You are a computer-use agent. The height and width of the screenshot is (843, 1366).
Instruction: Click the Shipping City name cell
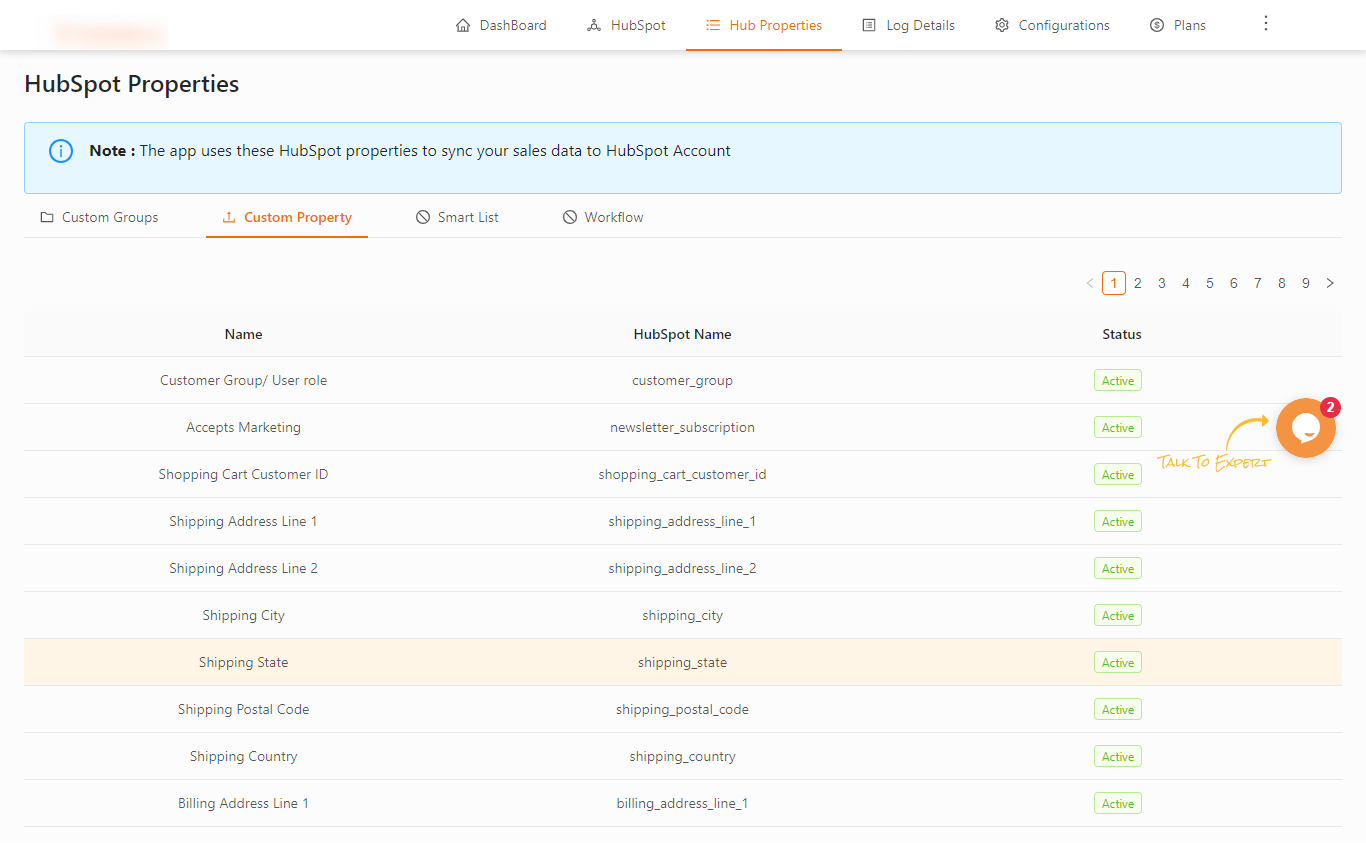click(x=243, y=615)
